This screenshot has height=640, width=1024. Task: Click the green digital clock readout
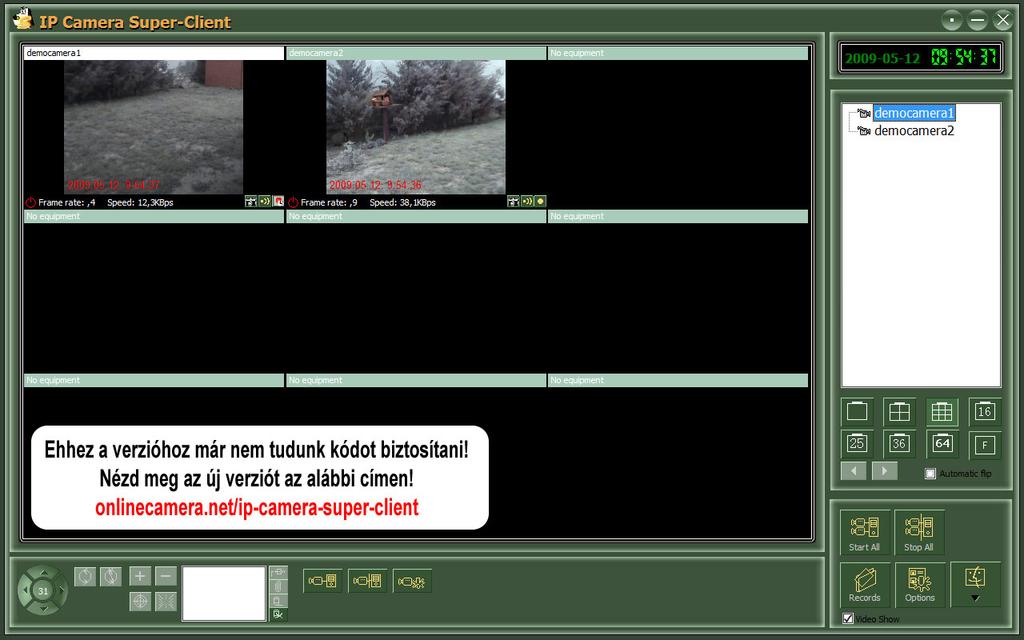pyautogui.click(x=964, y=57)
